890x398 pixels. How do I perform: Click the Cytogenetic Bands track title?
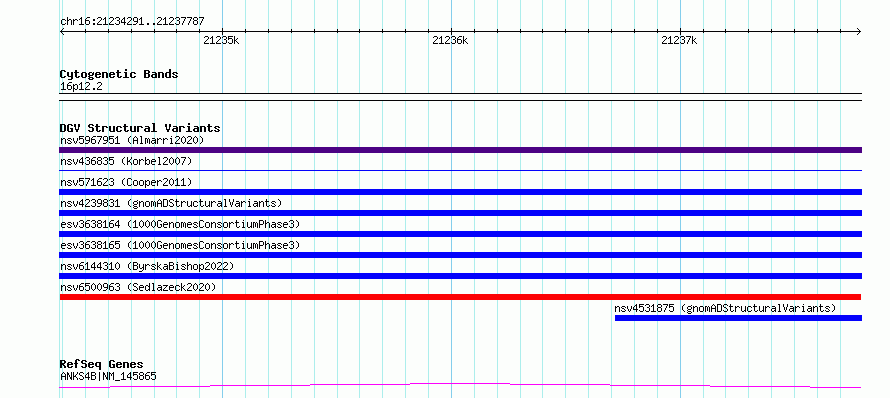(x=119, y=74)
